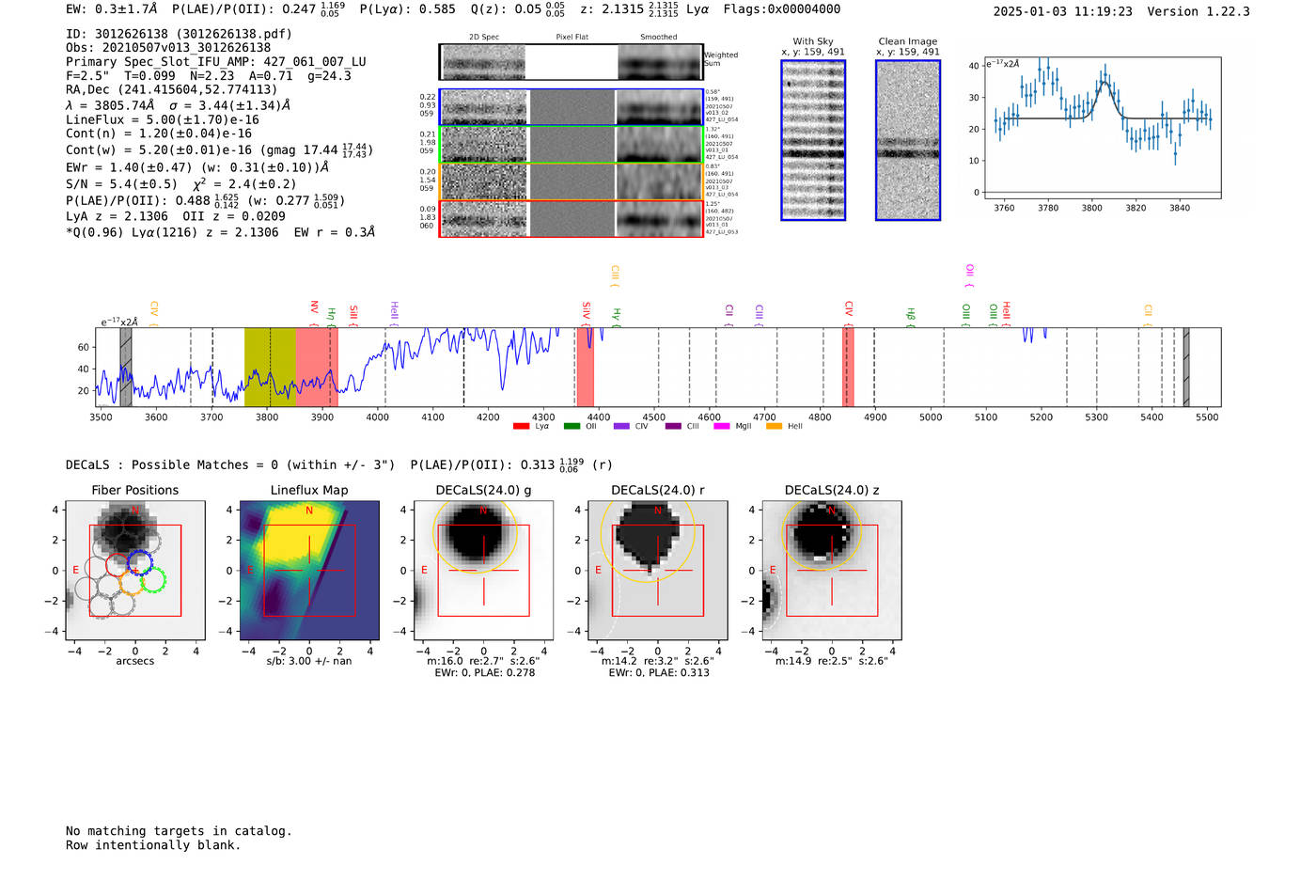Click the 2025-01-03 11:19:23 timestamp

[x=1063, y=12]
